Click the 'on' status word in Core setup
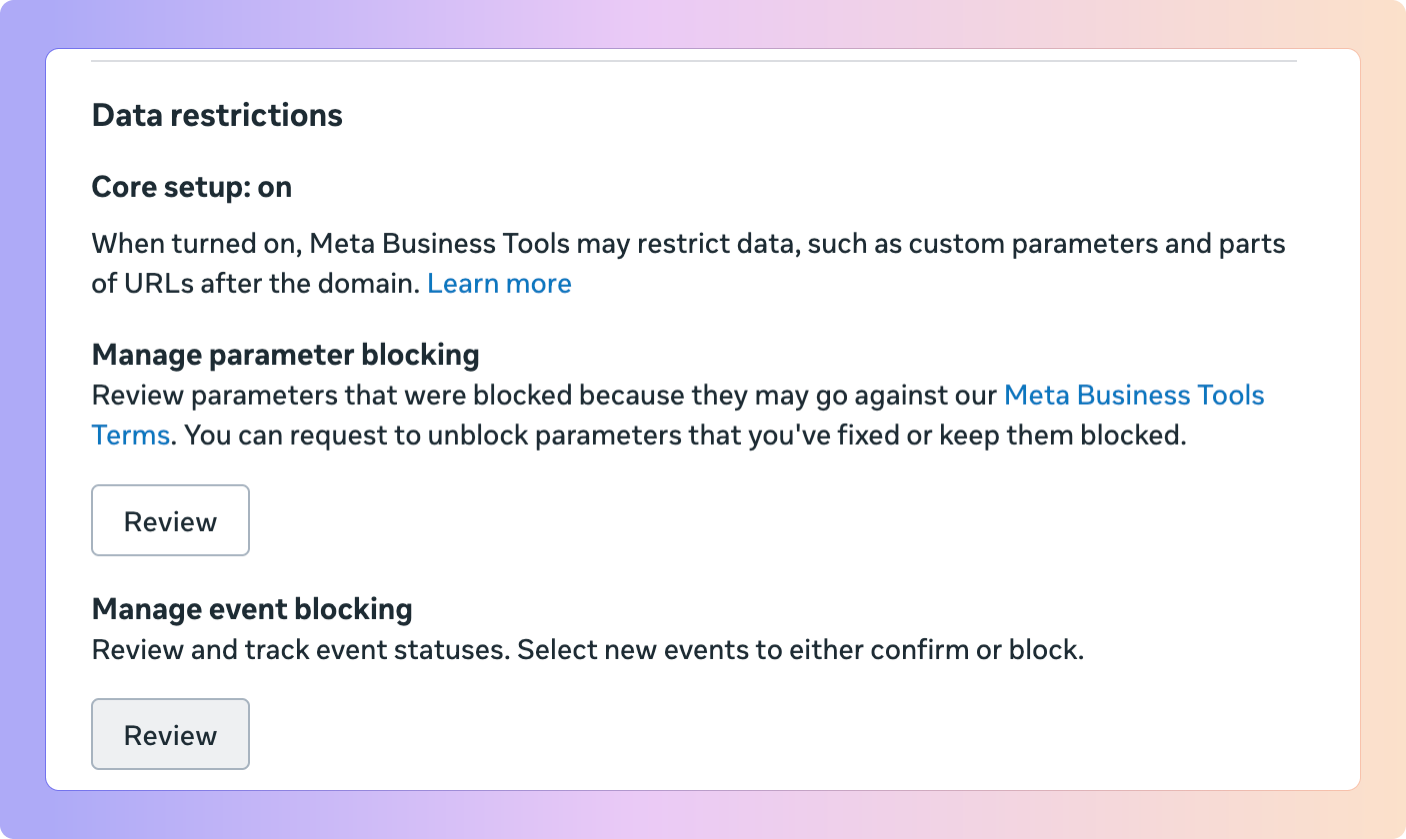The width and height of the screenshot is (1406, 839). coord(275,187)
